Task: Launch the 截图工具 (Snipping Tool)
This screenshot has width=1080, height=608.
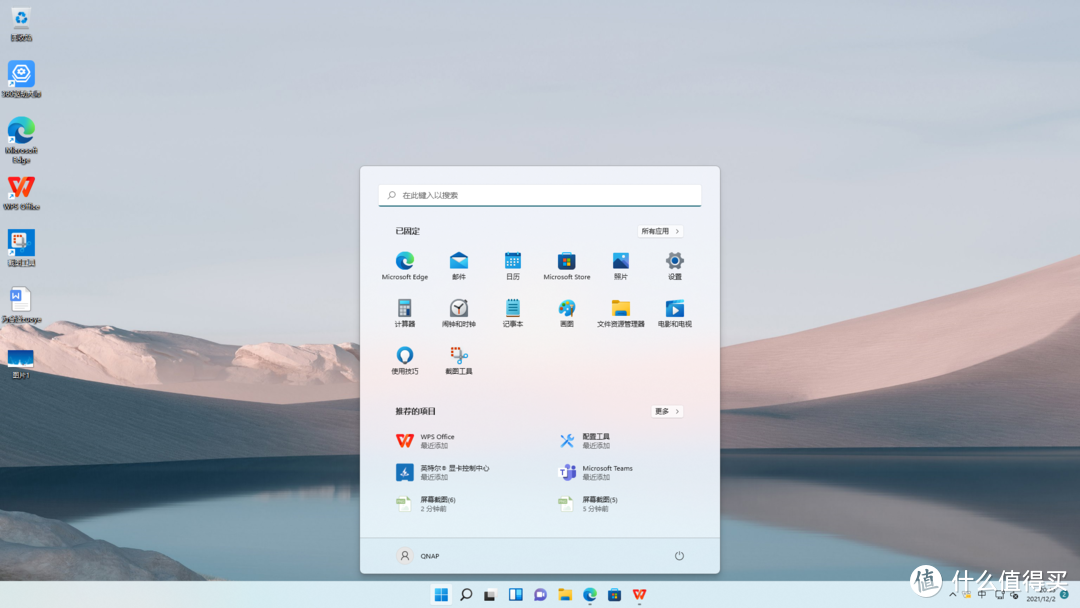Action: click(458, 356)
